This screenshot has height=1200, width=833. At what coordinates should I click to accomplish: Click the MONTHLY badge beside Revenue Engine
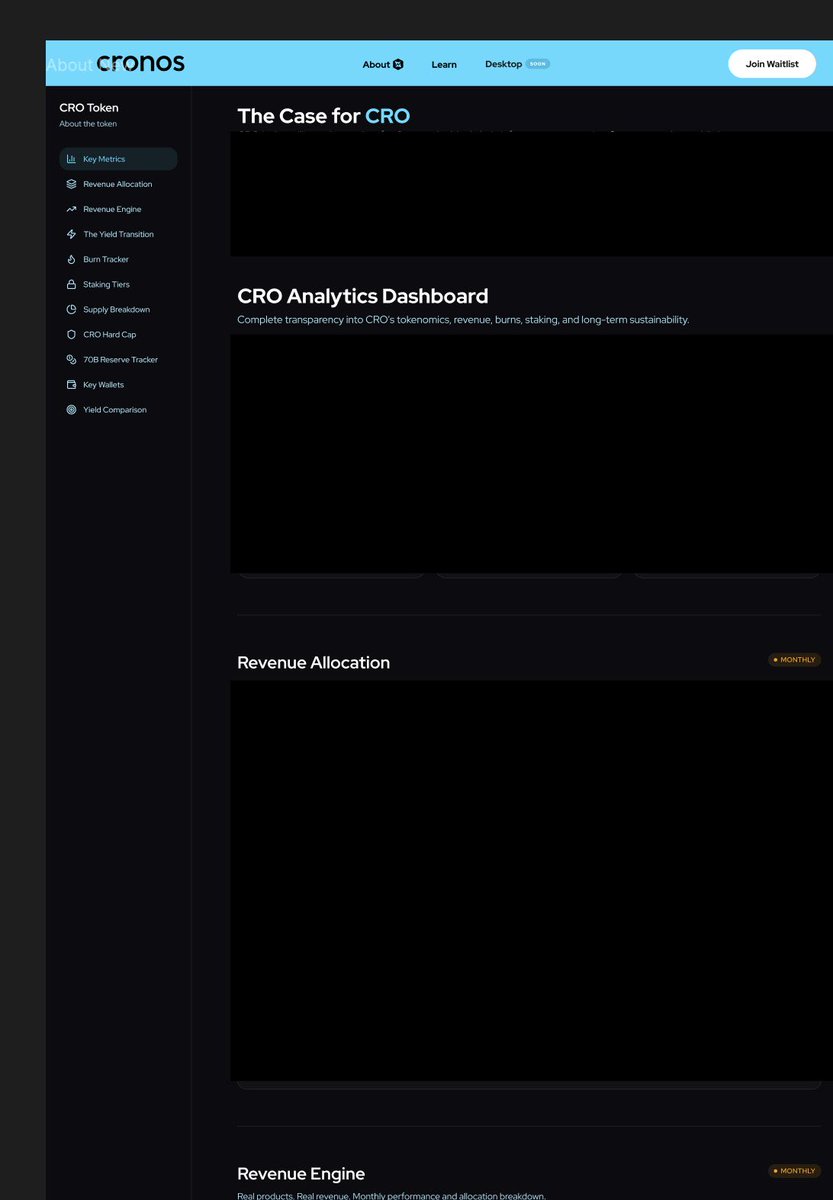(x=794, y=1171)
